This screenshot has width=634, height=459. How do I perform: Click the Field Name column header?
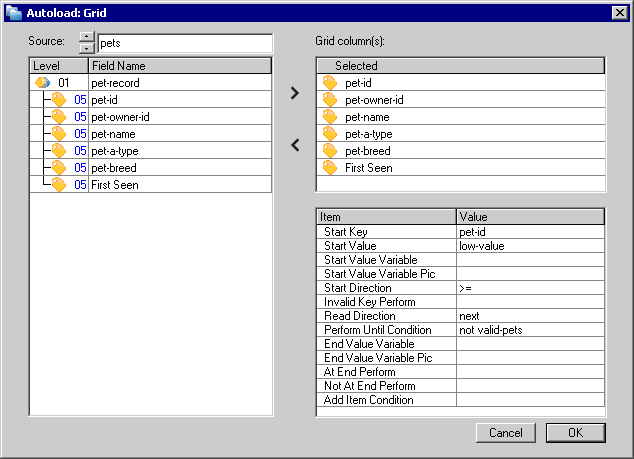pyautogui.click(x=180, y=66)
